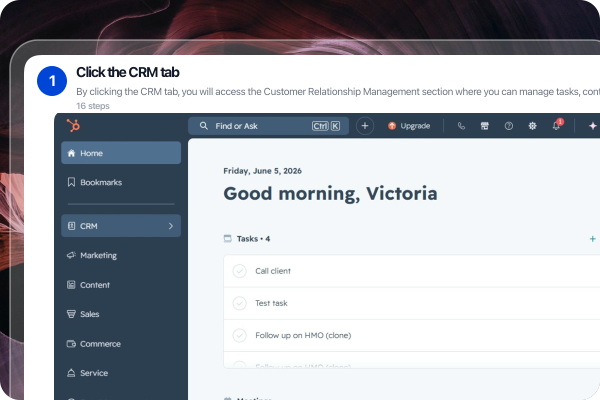Mark Test task complete
This screenshot has width=600, height=400.
[240, 303]
